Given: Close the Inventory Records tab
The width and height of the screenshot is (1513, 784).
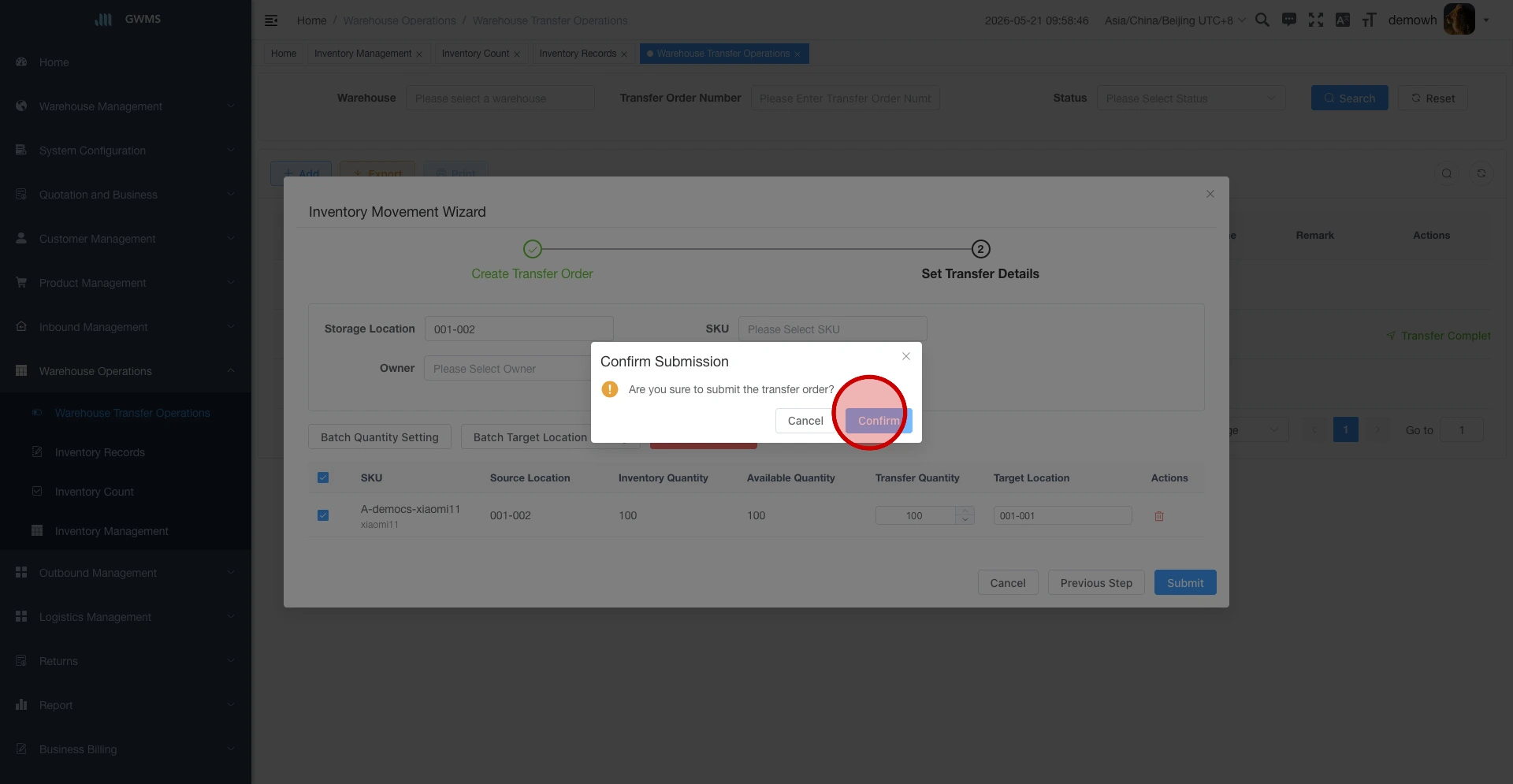Looking at the screenshot, I should 624,54.
